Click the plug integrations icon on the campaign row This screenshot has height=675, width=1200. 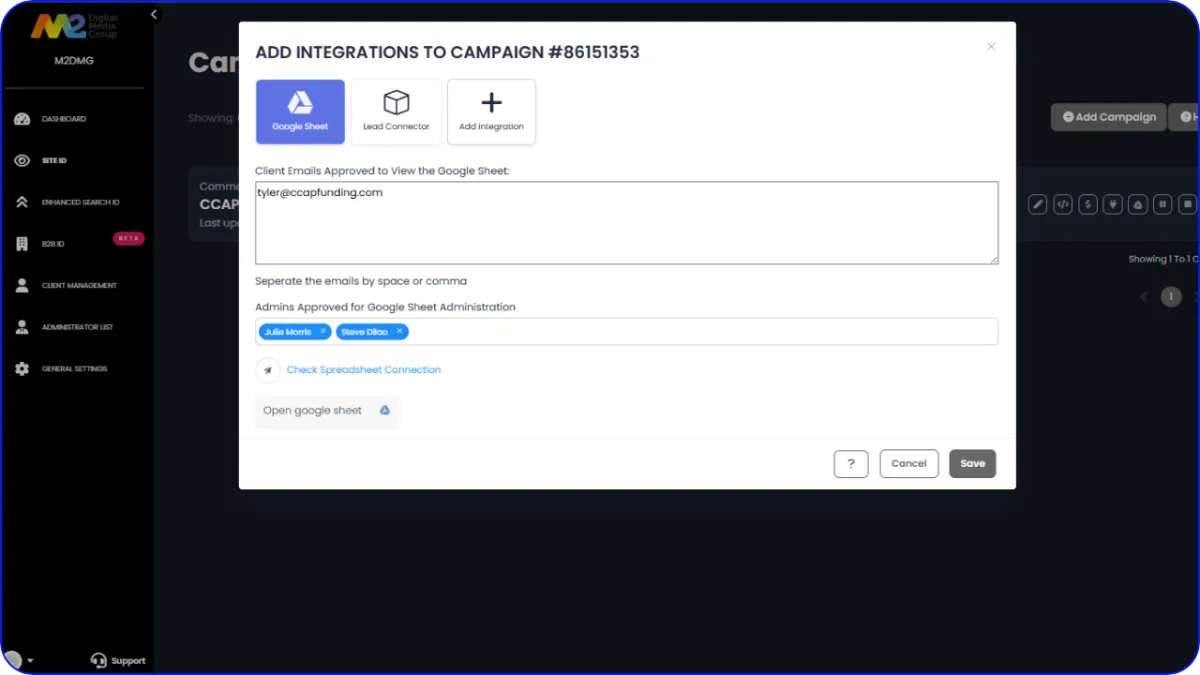pos(1113,204)
